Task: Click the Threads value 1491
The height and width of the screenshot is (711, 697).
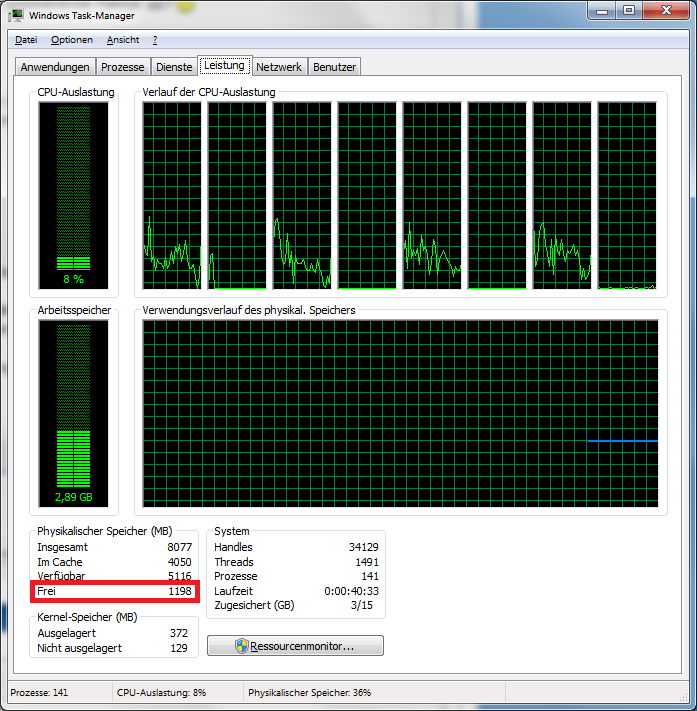Action: 367,562
